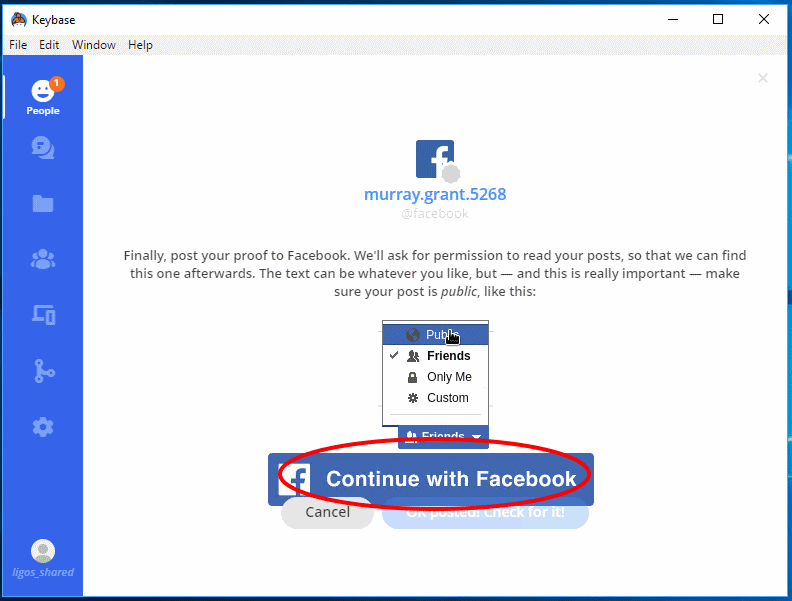Click murray.grant.5268 username link
The height and width of the screenshot is (601, 792).
coord(435,194)
